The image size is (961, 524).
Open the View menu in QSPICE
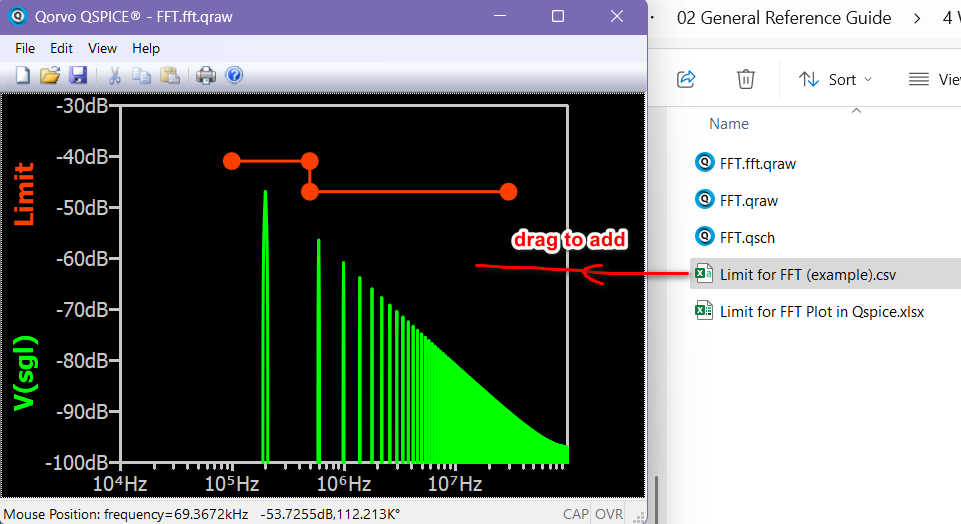[102, 48]
